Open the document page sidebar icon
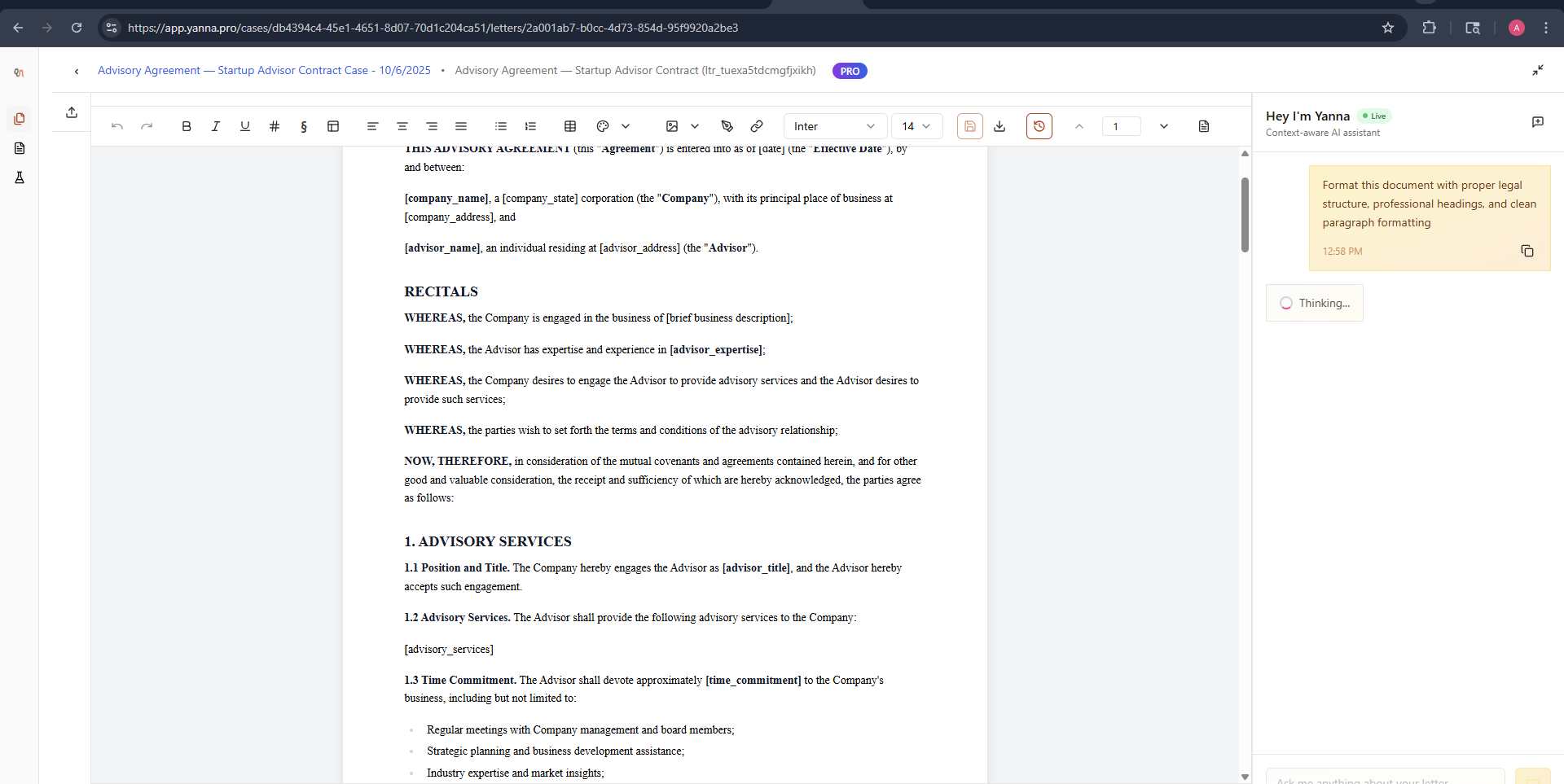 pos(20,148)
